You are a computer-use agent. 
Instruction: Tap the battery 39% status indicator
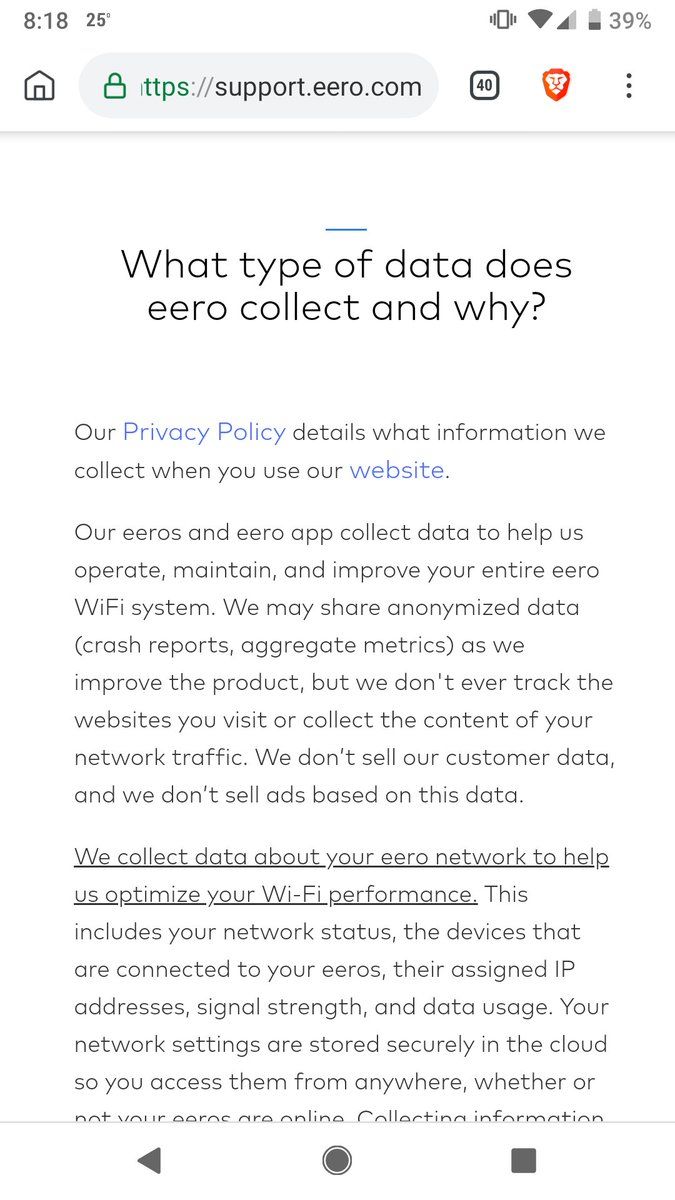click(619, 20)
